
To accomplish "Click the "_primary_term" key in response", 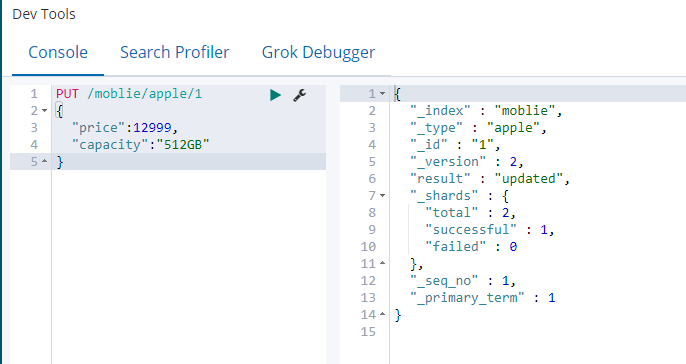I will pos(467,298).
